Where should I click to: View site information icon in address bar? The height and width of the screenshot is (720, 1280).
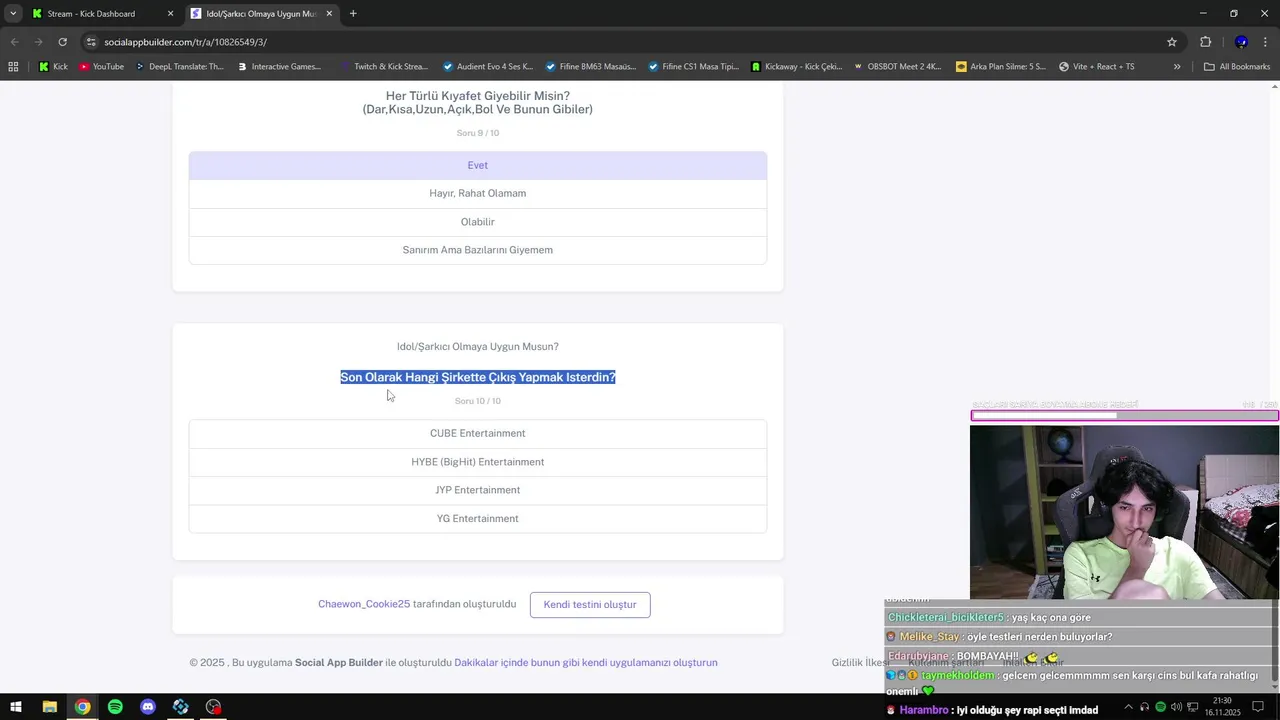91,42
